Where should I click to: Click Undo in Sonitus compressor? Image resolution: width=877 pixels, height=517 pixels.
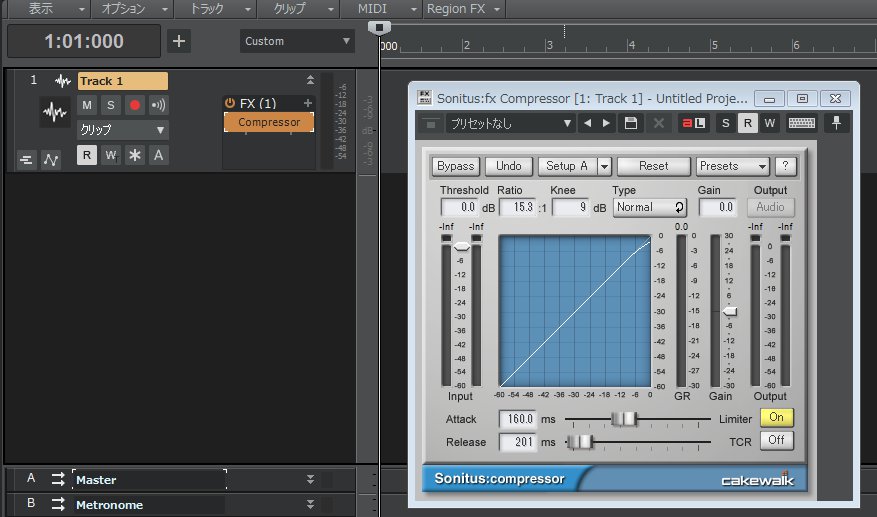tap(508, 166)
